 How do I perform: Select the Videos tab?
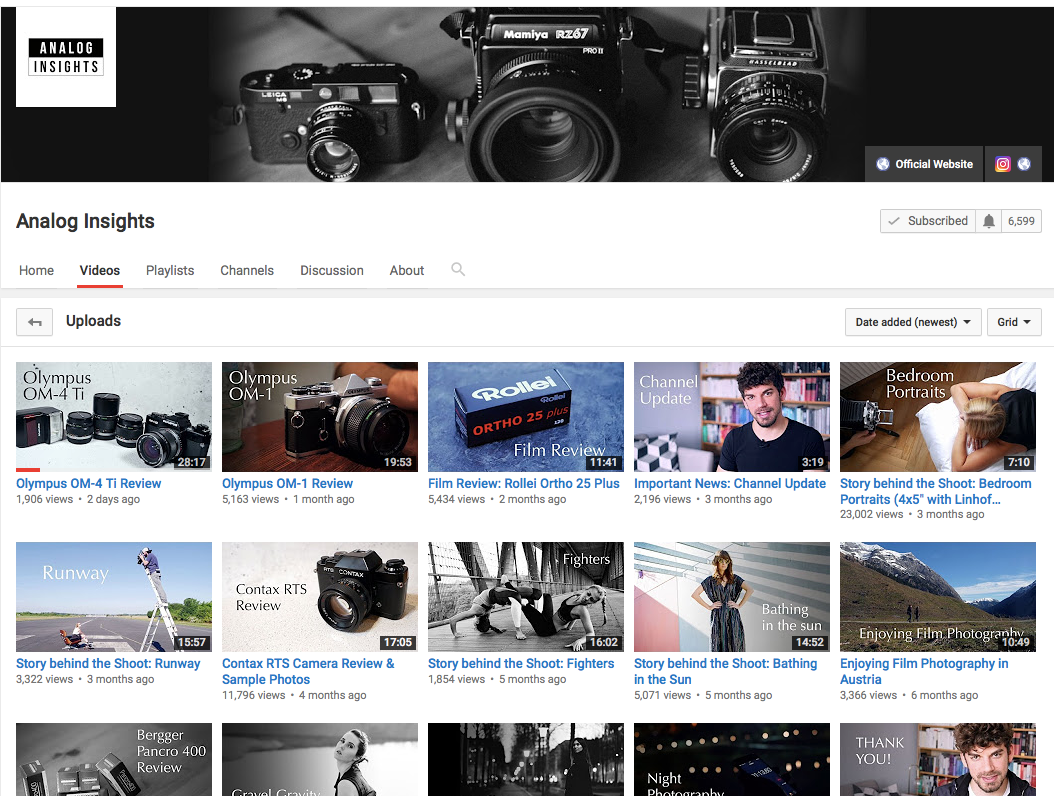pyautogui.click(x=99, y=270)
